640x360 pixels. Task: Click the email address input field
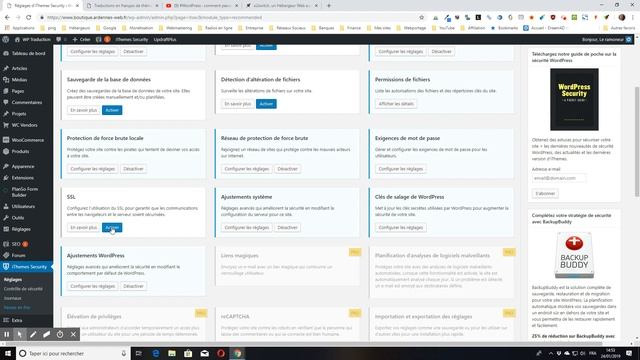559,178
